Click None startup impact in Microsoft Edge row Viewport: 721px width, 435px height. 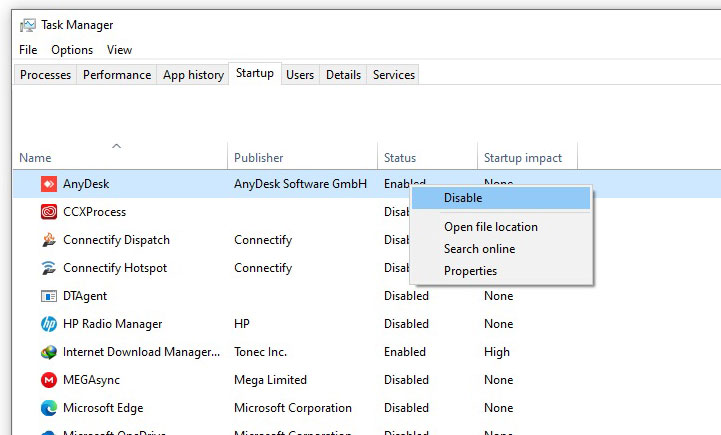coord(498,408)
